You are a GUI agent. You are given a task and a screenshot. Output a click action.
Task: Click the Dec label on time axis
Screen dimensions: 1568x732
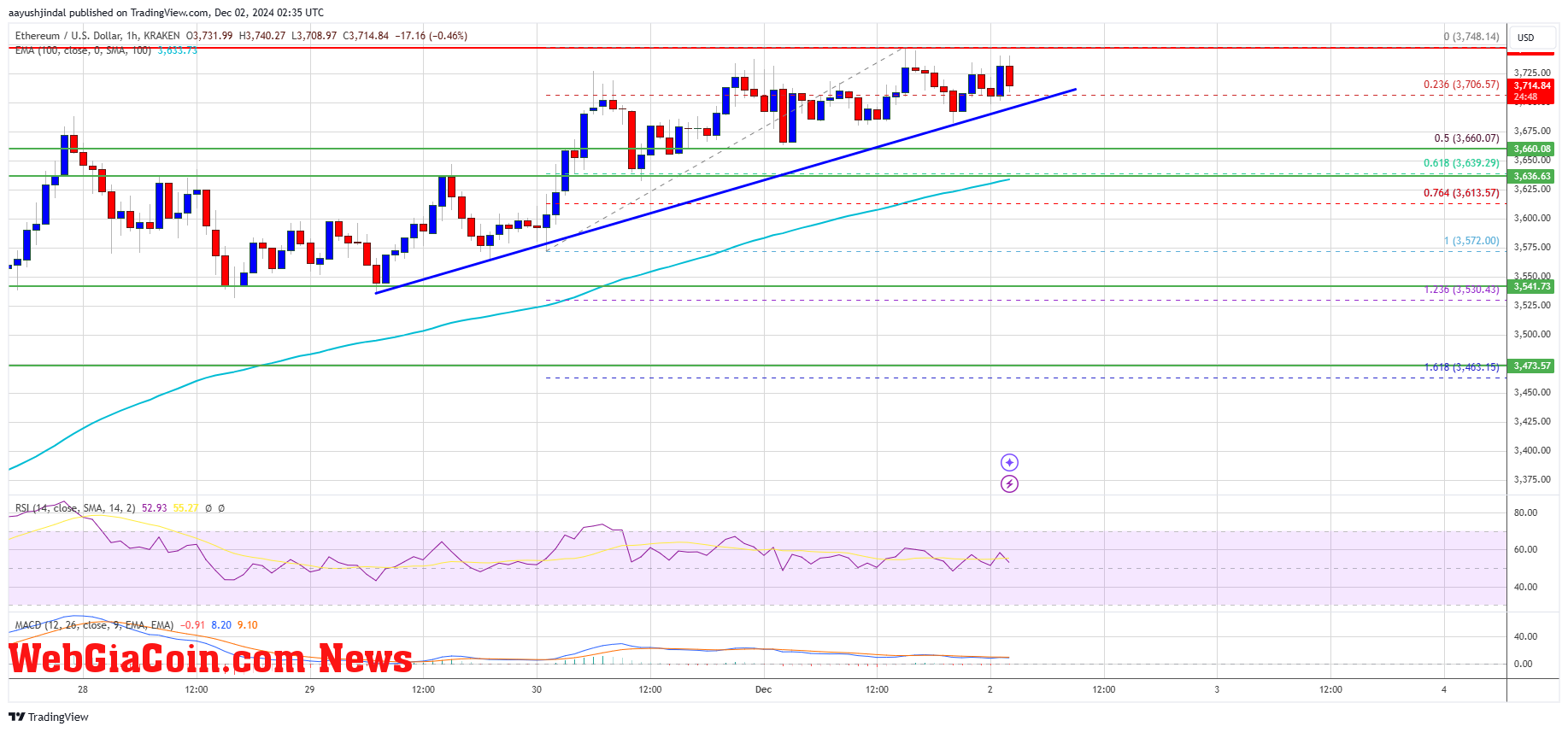(x=763, y=689)
